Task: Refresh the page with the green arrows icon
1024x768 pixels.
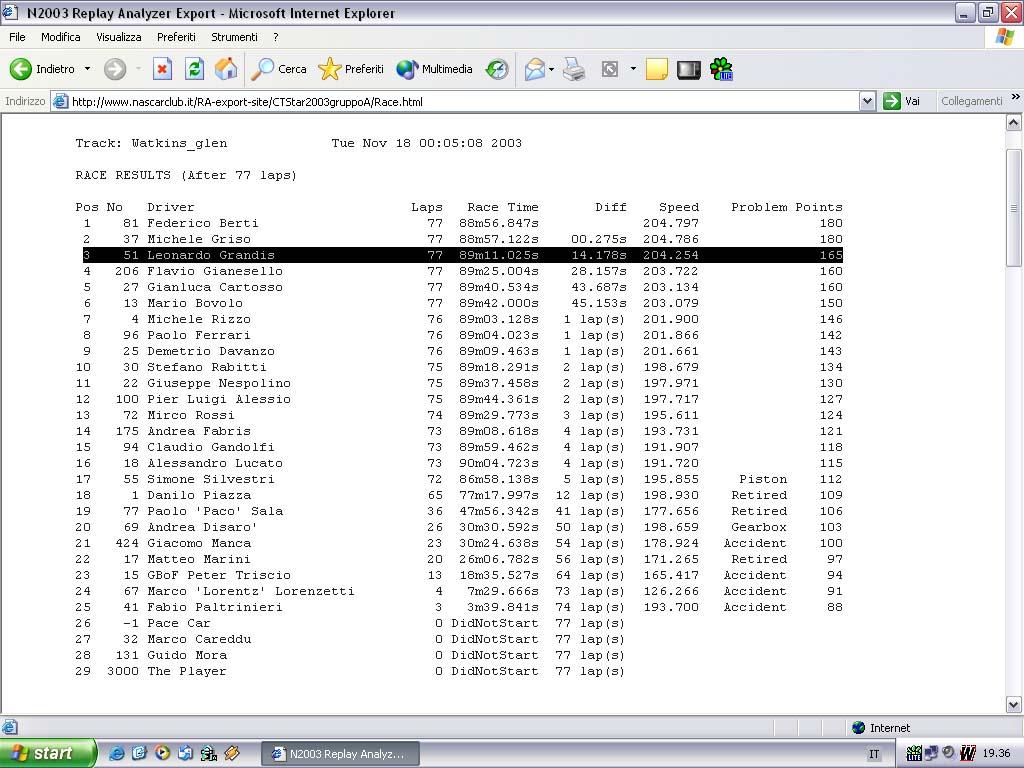Action: point(194,69)
